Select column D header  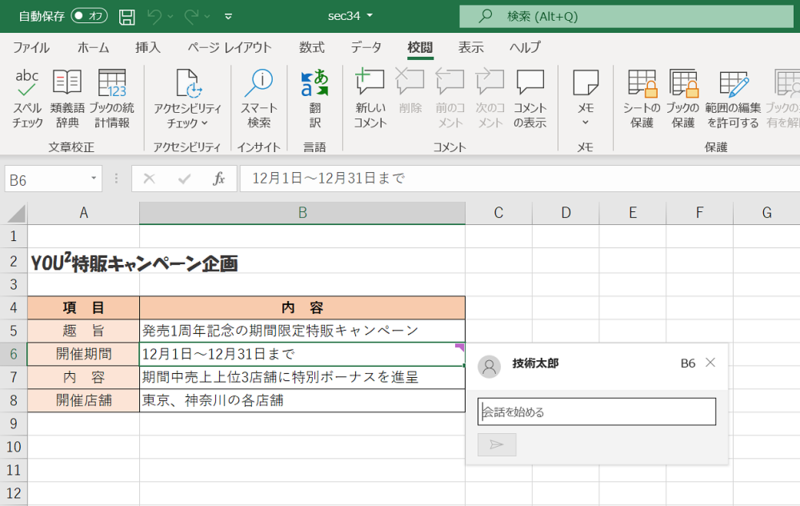point(566,213)
